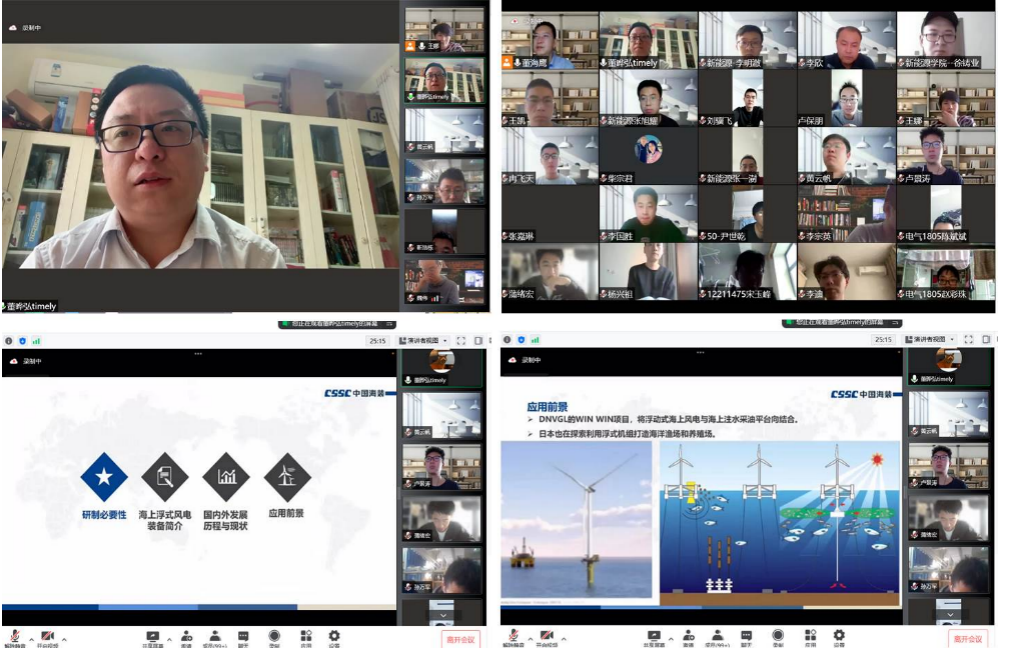Expand audio options arrow in bottom-left toolbar
1010x654 pixels.
click(29, 638)
